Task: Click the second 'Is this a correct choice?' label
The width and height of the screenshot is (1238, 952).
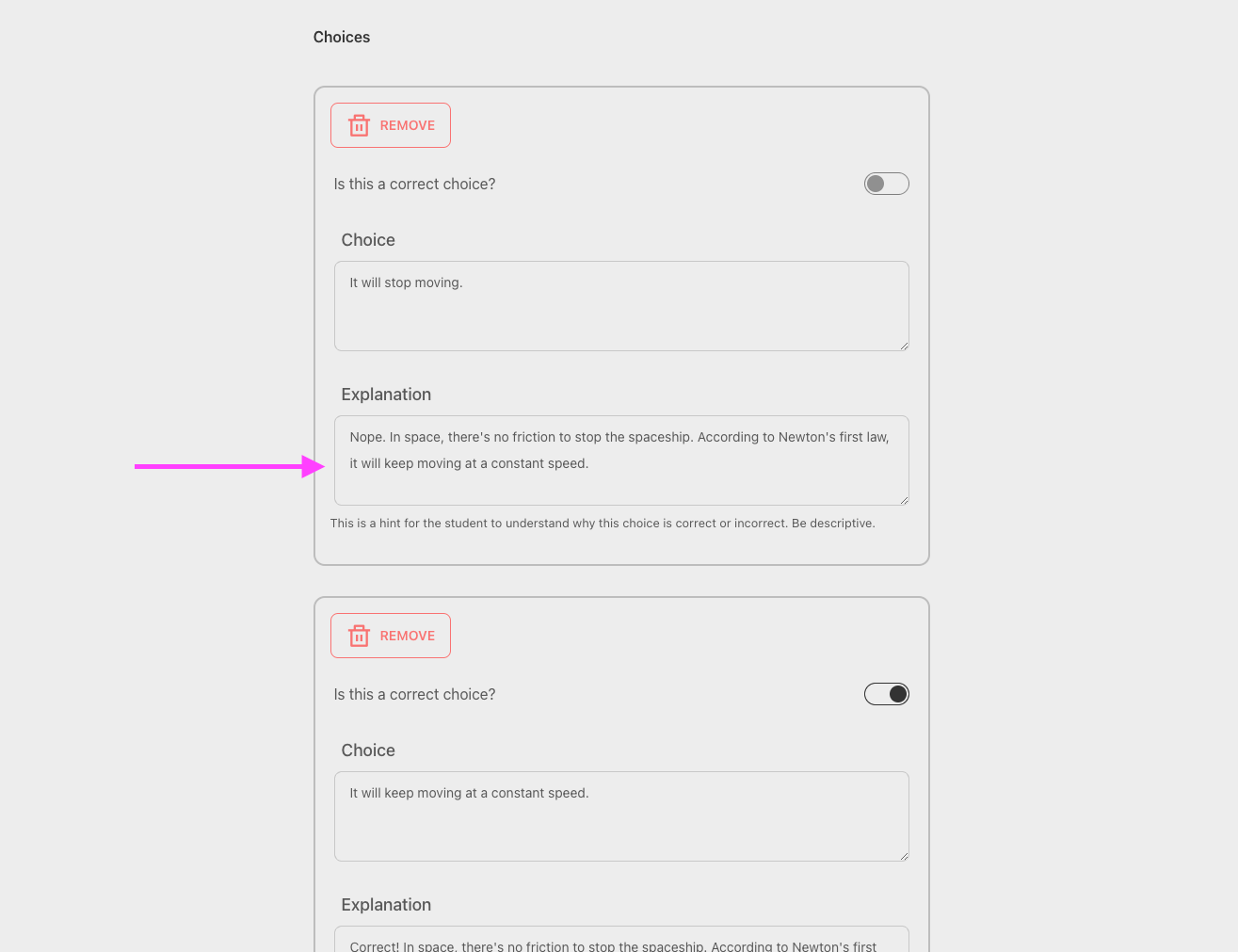Action: point(414,694)
